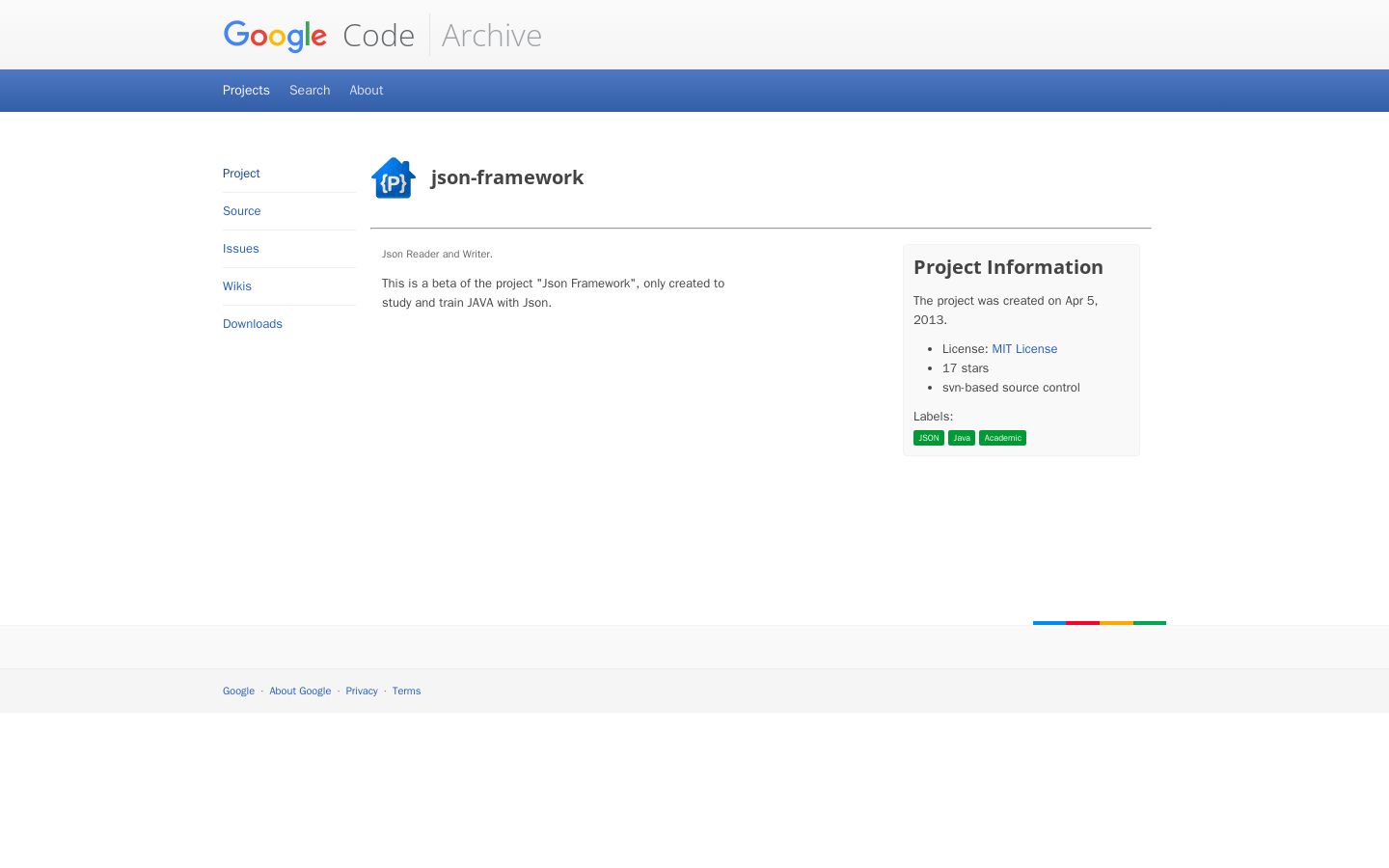Image resolution: width=1389 pixels, height=868 pixels.
Task: Click the Code text in the header
Action: pyautogui.click(x=379, y=36)
